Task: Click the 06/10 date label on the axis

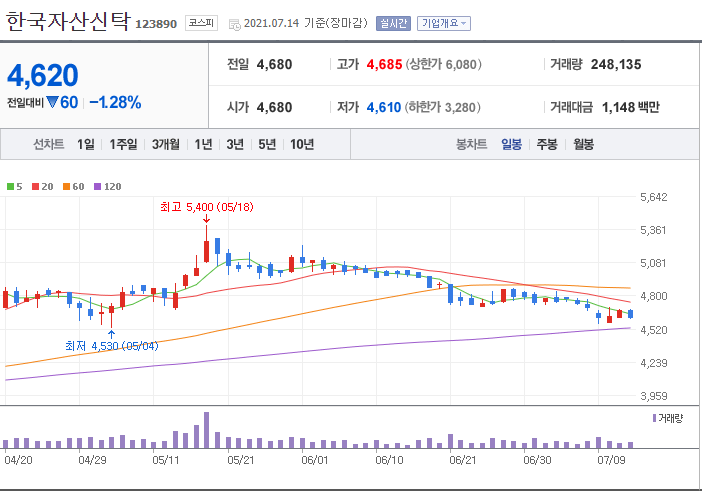Action: pyautogui.click(x=389, y=460)
